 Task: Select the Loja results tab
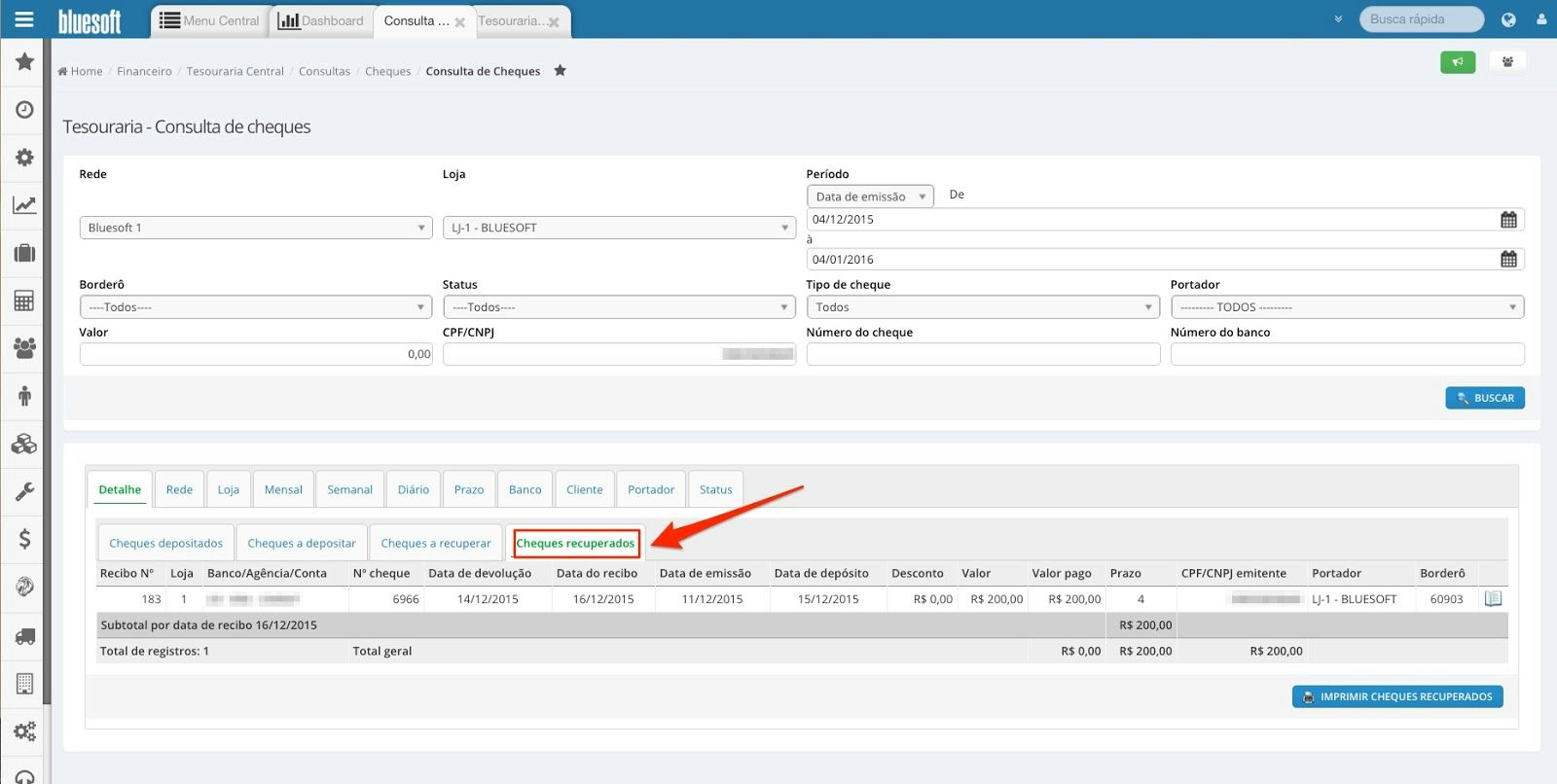[229, 489]
